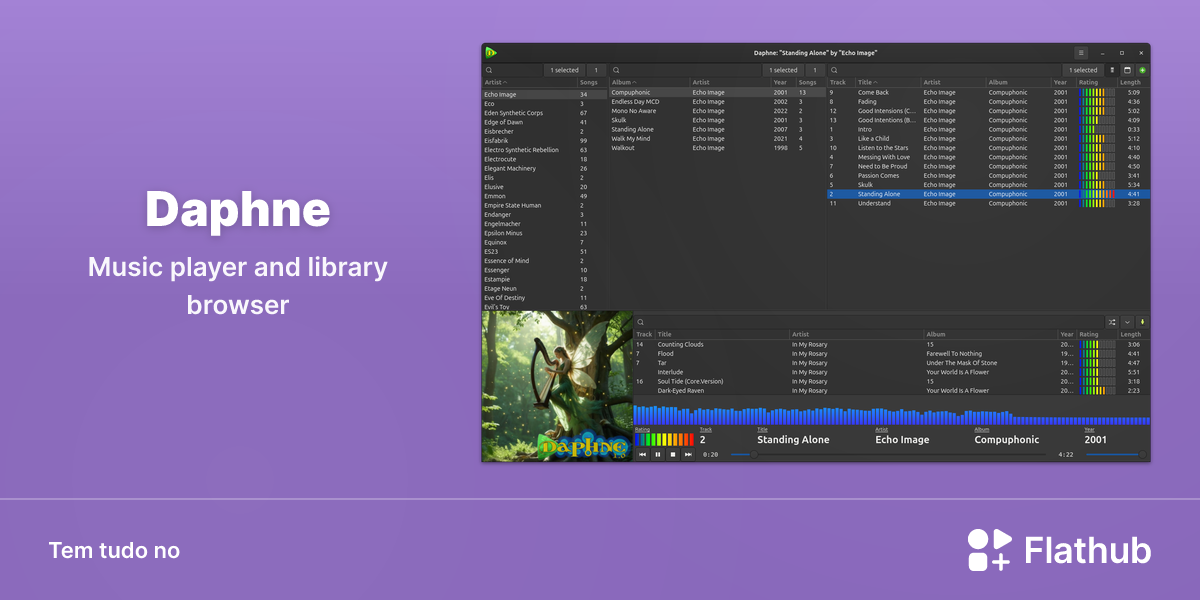This screenshot has height=600, width=1200.
Task: Sort artist list by Artist column header
Action: click(530, 82)
